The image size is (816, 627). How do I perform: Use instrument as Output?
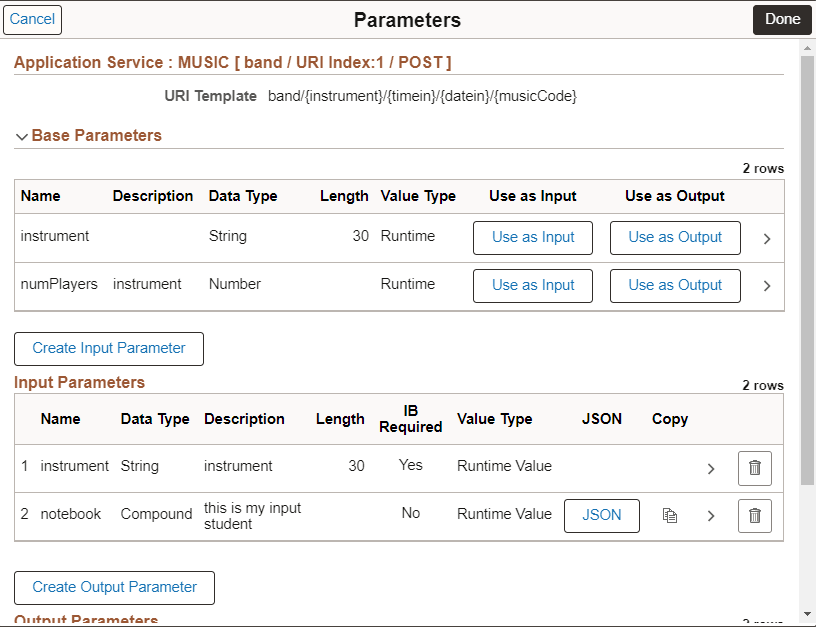[675, 237]
